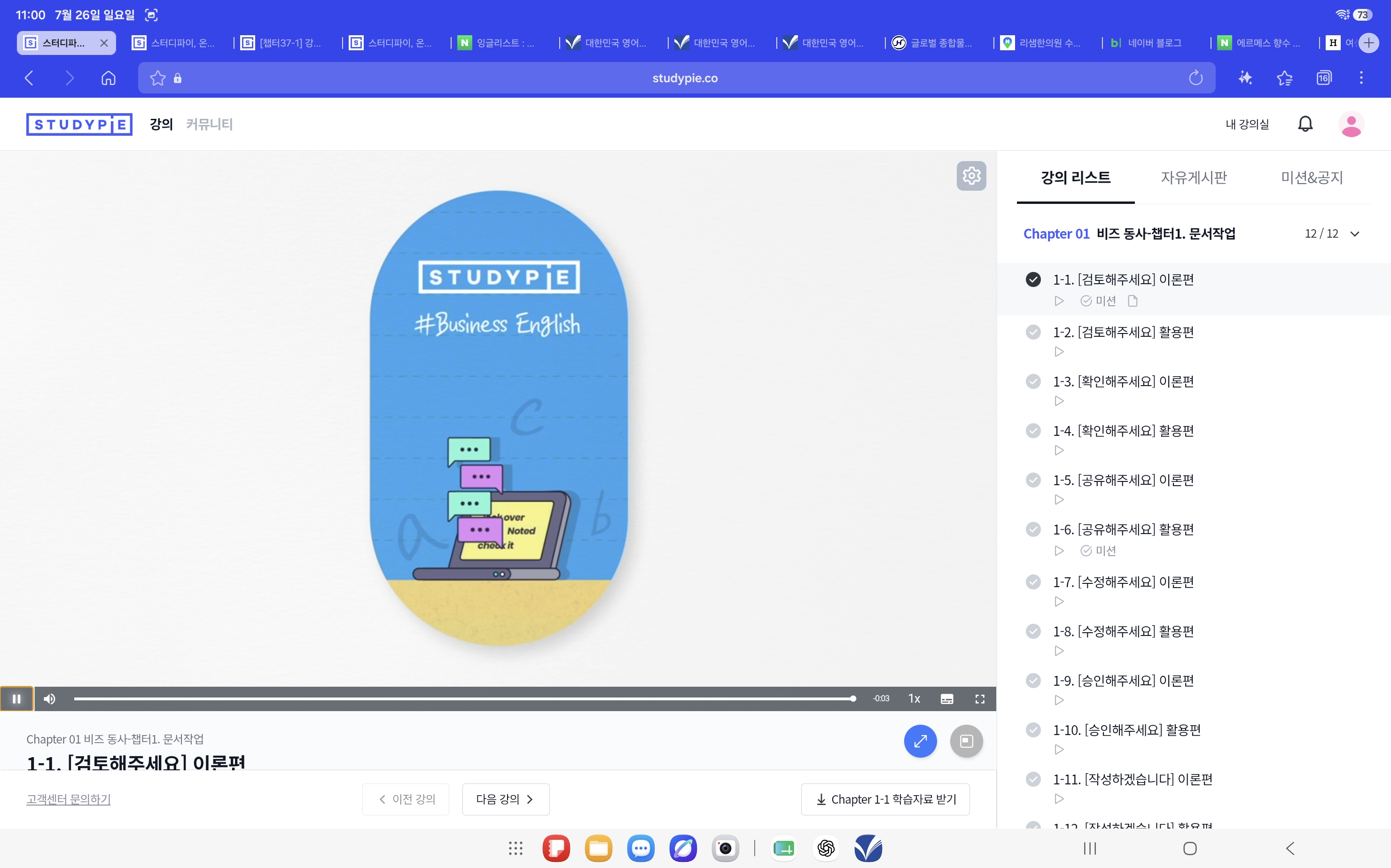Open browser three-dot menu
This screenshot has height=868, width=1391.
(x=1361, y=77)
